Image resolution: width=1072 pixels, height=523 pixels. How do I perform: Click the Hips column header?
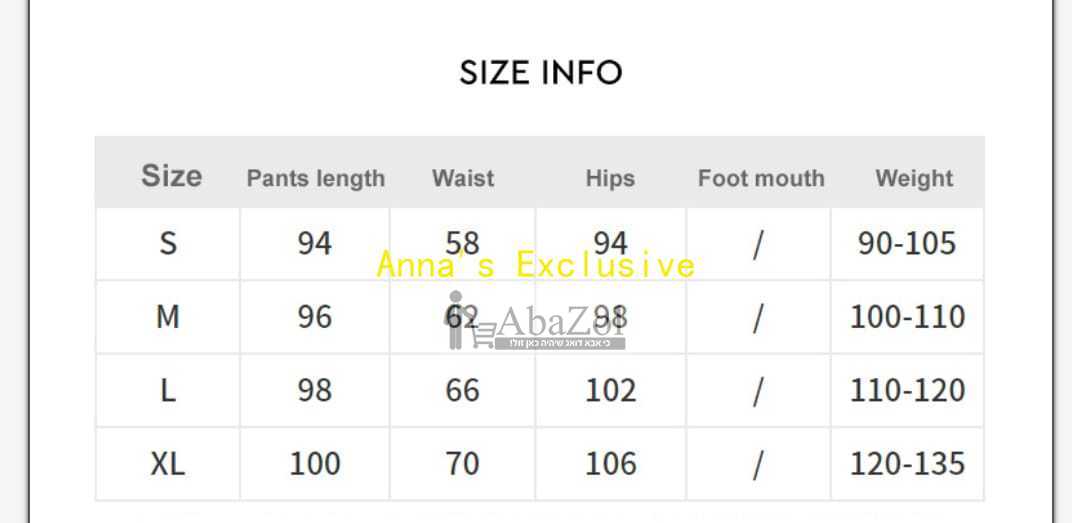coord(611,178)
